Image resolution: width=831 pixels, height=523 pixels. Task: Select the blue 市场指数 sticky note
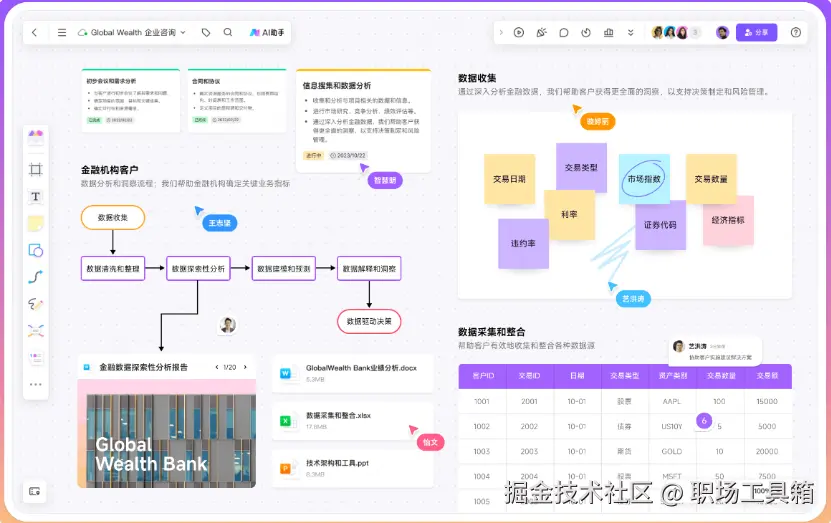click(x=644, y=179)
